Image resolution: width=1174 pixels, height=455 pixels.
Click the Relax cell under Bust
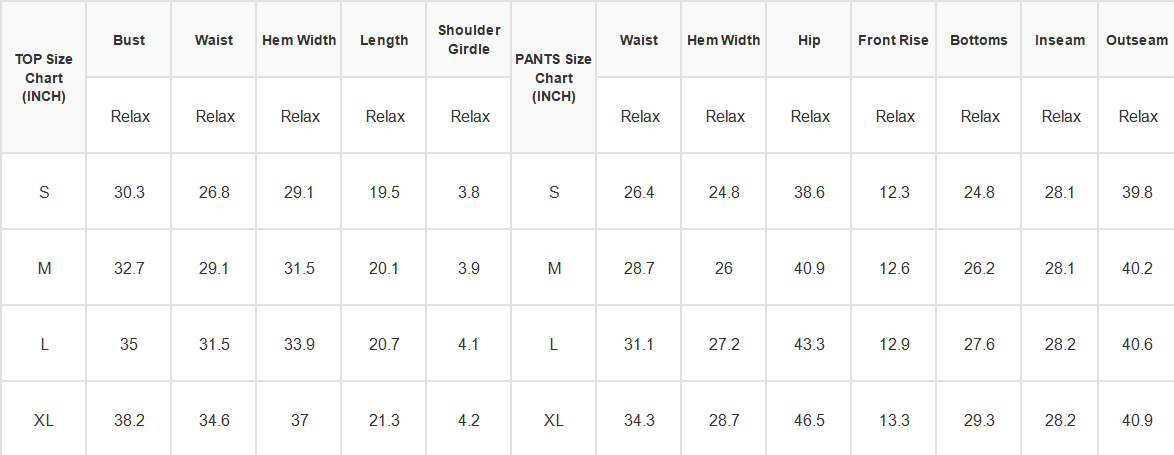coord(129,115)
